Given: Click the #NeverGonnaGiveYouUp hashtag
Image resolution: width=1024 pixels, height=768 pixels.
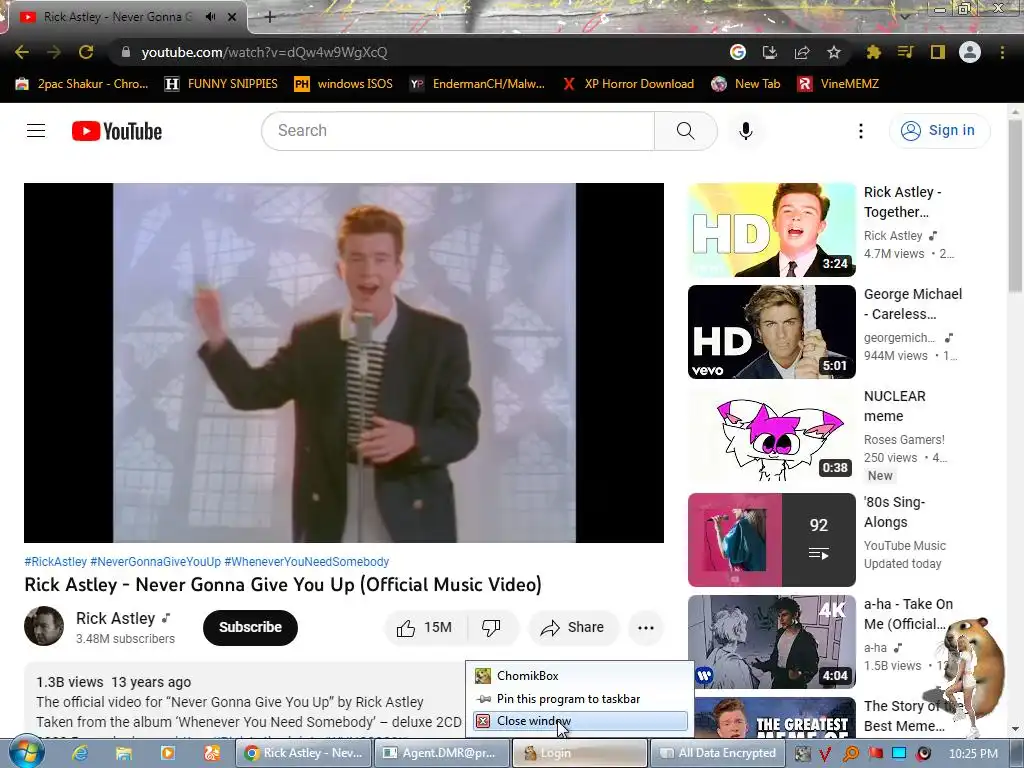Looking at the screenshot, I should pos(155,562).
